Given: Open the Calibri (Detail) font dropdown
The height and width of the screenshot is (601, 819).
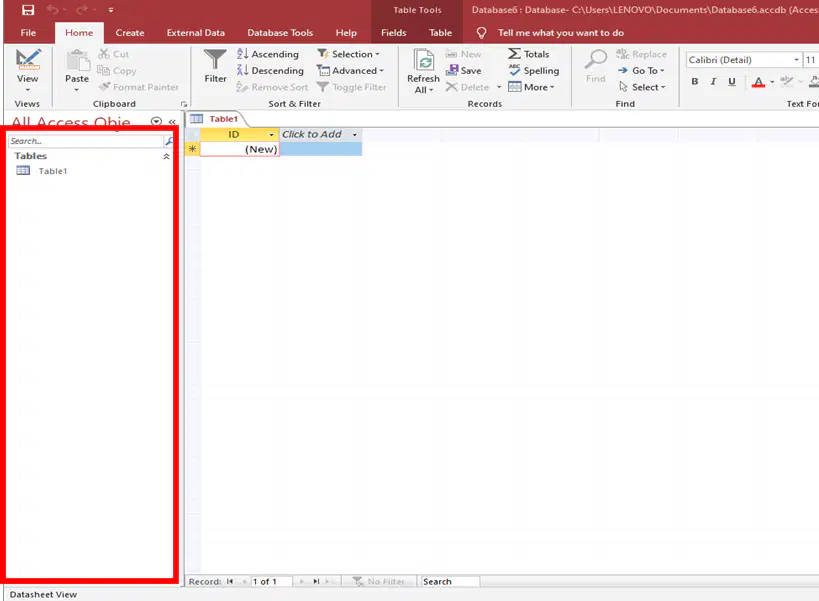Looking at the screenshot, I should click(x=796, y=60).
